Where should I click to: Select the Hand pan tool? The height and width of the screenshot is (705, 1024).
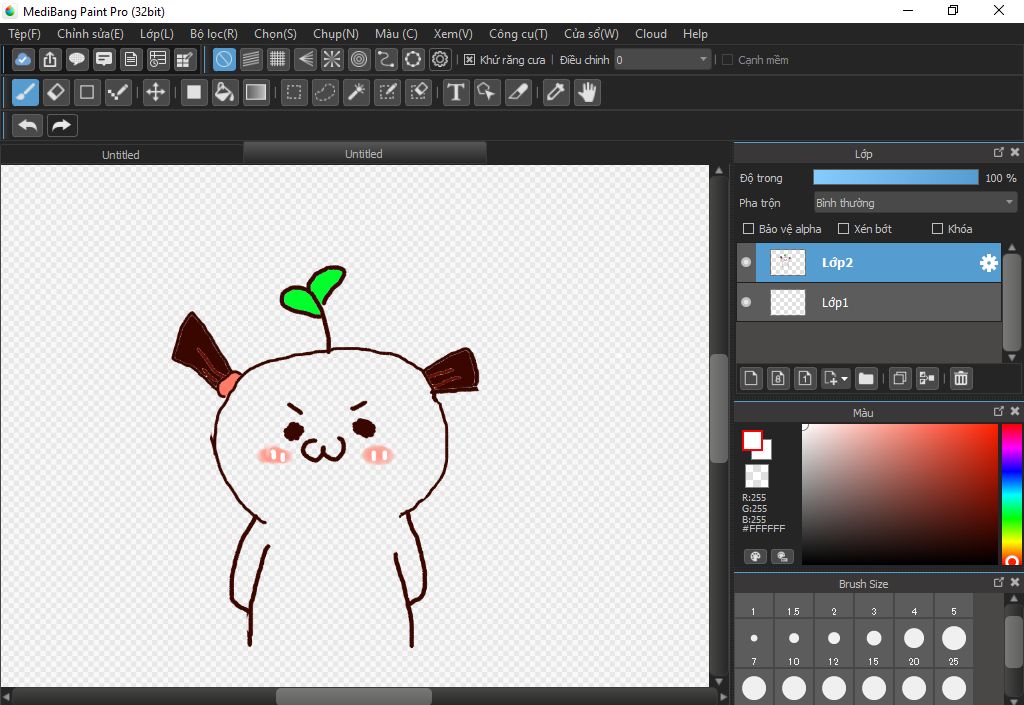tap(587, 93)
